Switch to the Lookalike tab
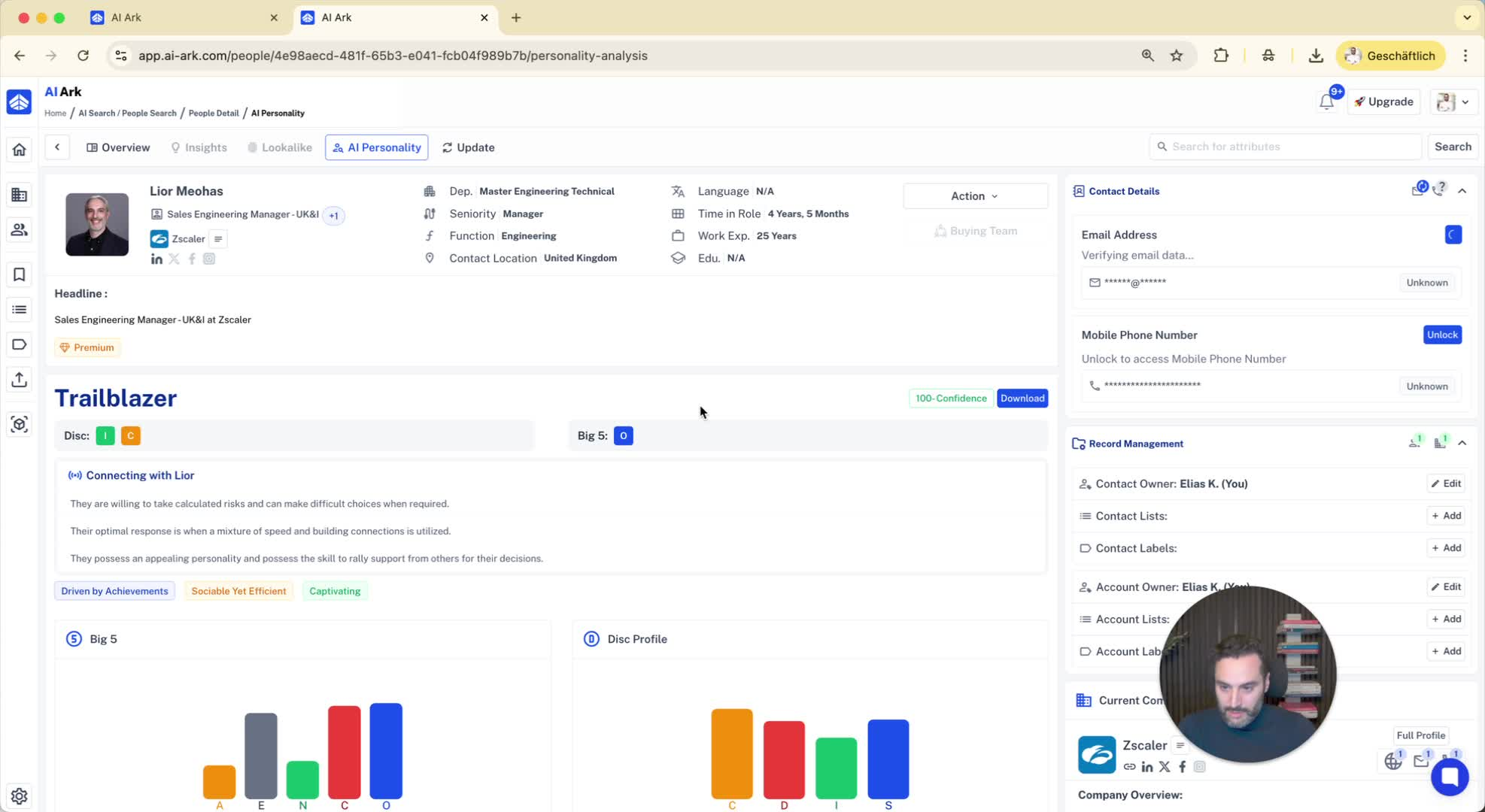The image size is (1485, 812). pyautogui.click(x=280, y=147)
